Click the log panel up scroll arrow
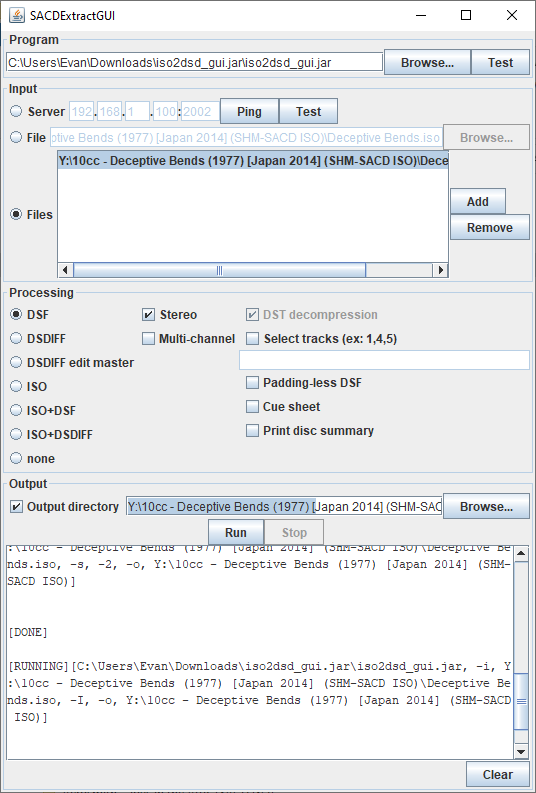This screenshot has width=536, height=793. (x=521, y=553)
